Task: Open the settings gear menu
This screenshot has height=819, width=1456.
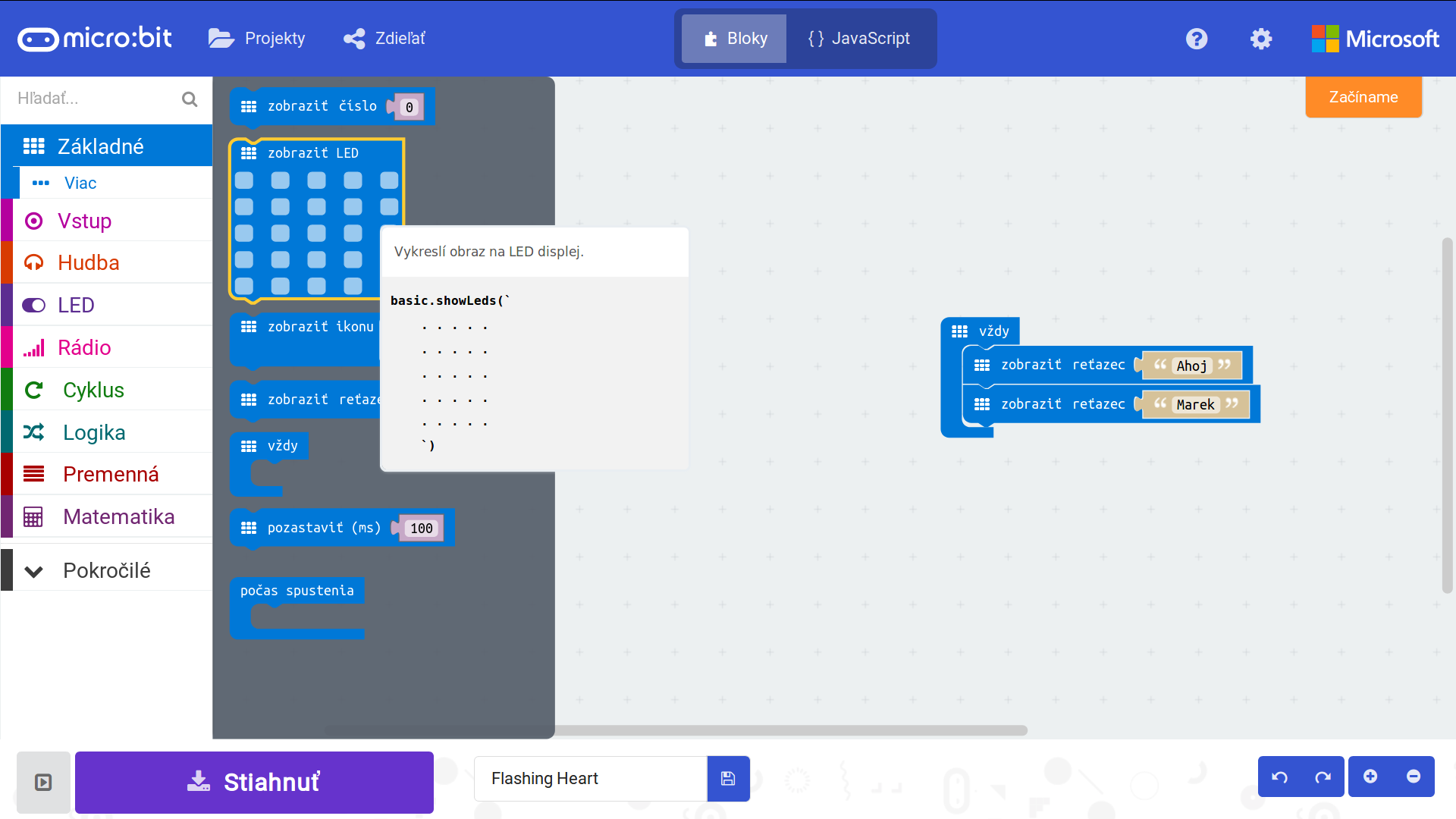Action: coord(1260,39)
